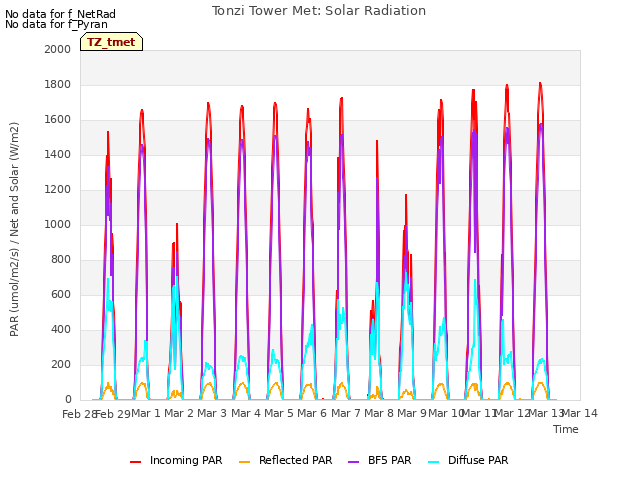640x480 pixels.
Task: Click the chart title Tonzi Tower Met: Solar Radiation
Action: pos(319,11)
